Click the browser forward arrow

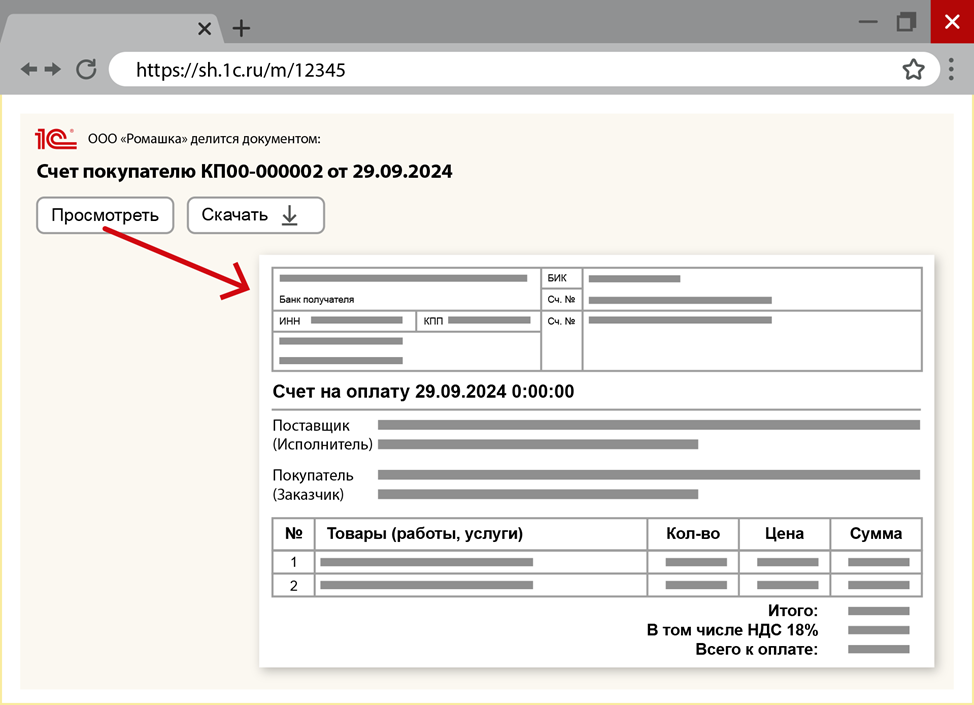pyautogui.click(x=52, y=69)
